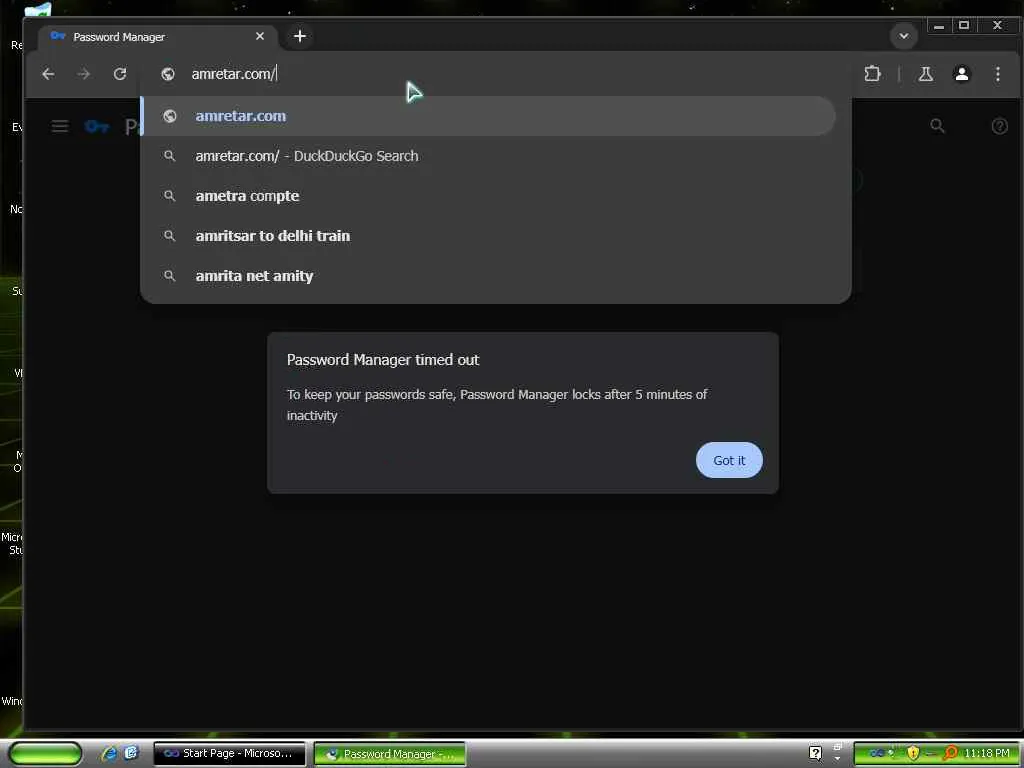This screenshot has height=768, width=1024.
Task: Click the second quick launch icon
Action: [x=131, y=753]
